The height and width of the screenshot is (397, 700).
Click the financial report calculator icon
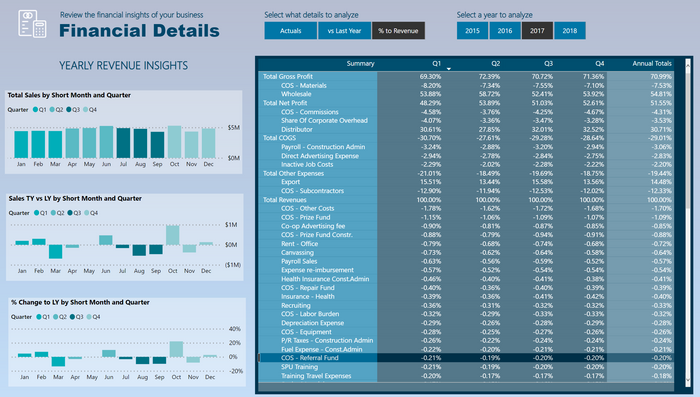tap(32, 24)
